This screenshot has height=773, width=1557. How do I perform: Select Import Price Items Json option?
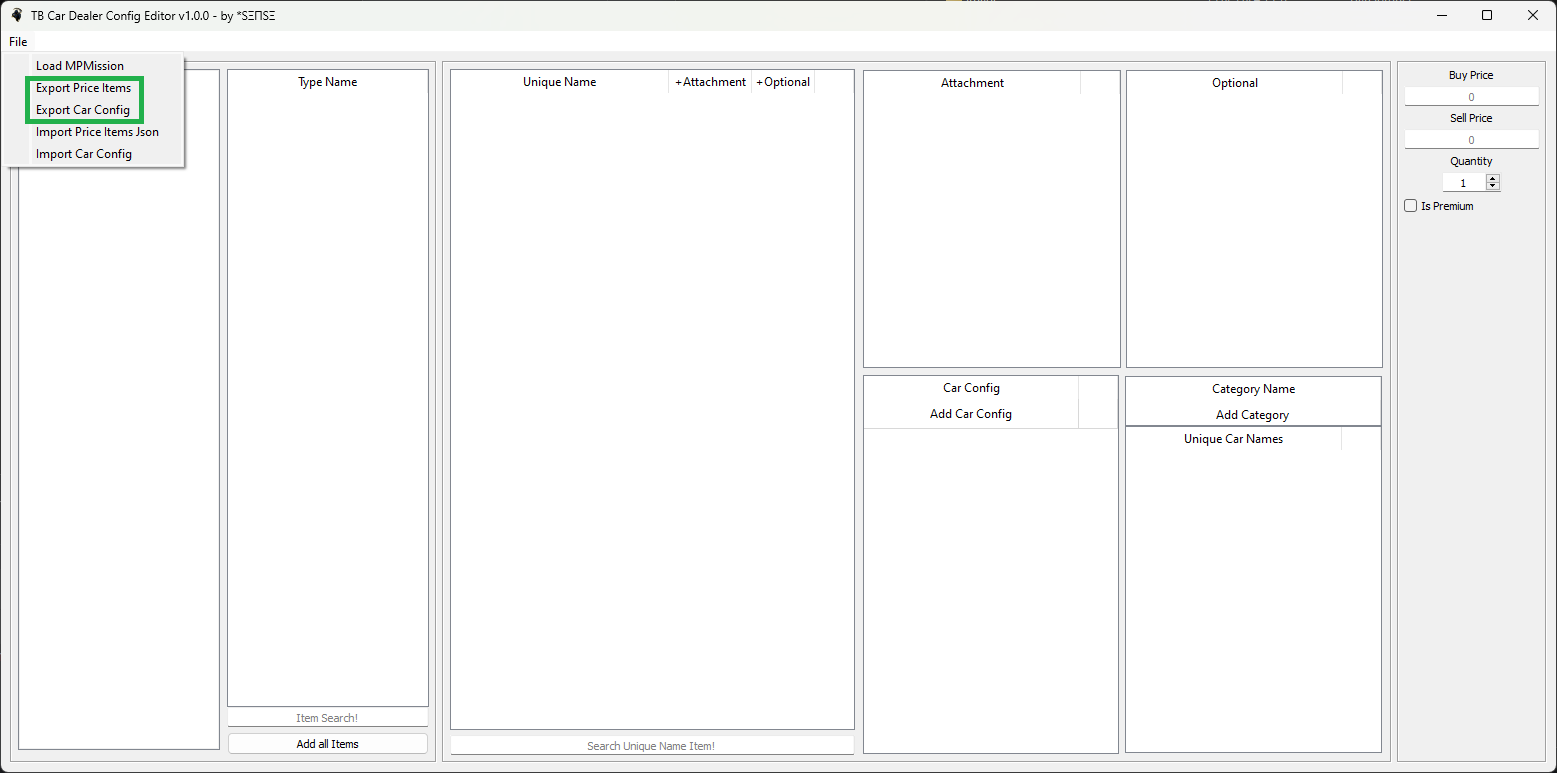click(97, 132)
